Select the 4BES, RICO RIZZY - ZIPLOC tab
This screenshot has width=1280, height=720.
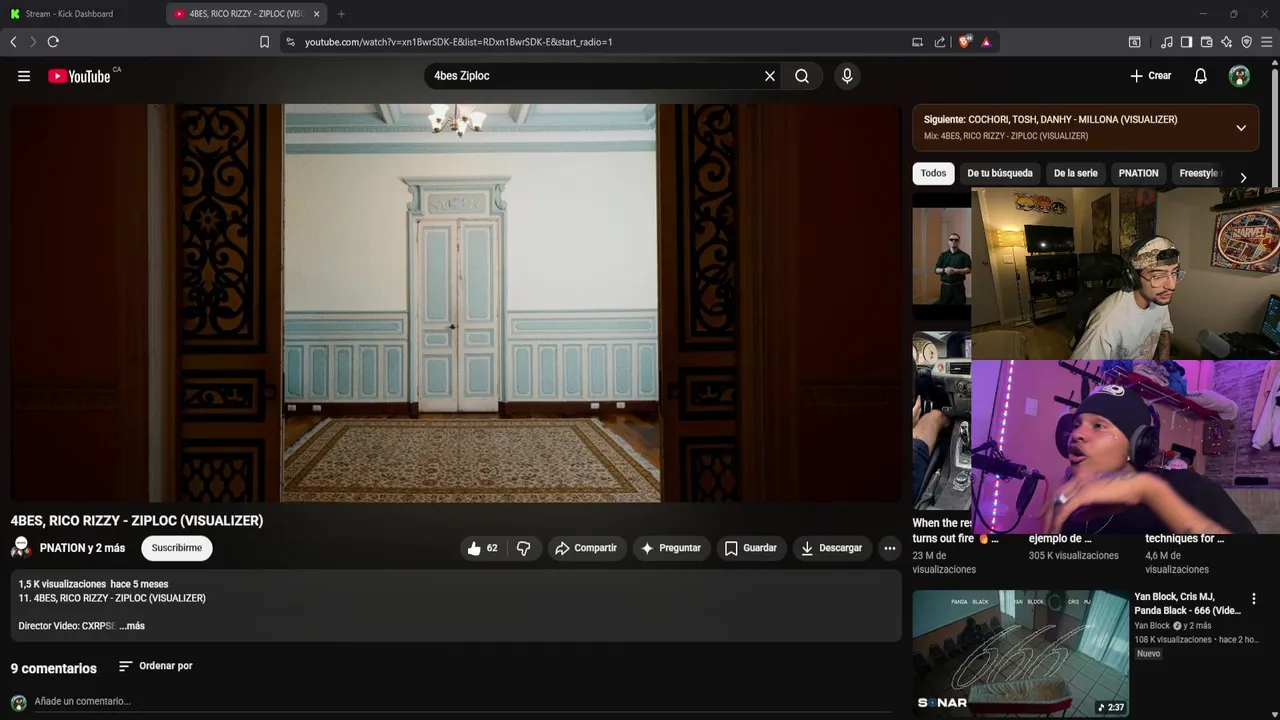pos(247,14)
